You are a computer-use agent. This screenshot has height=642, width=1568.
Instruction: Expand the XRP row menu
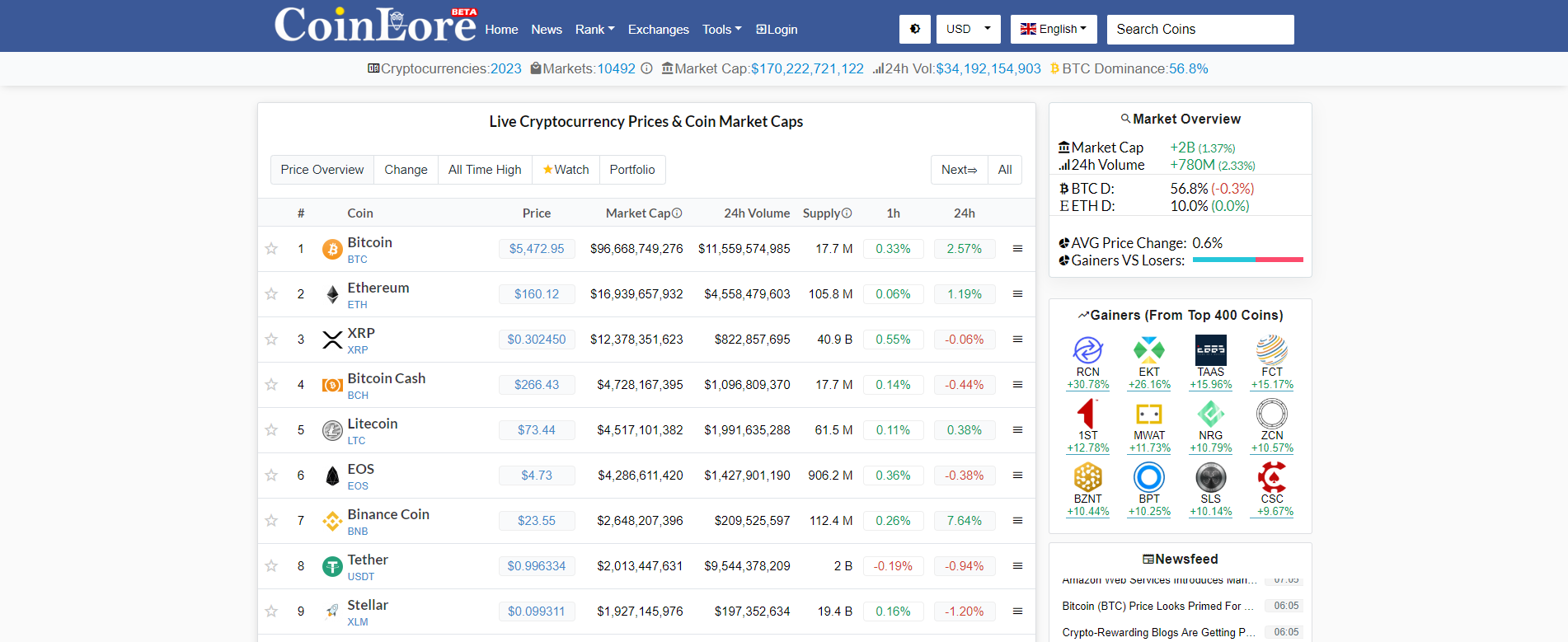click(1017, 340)
